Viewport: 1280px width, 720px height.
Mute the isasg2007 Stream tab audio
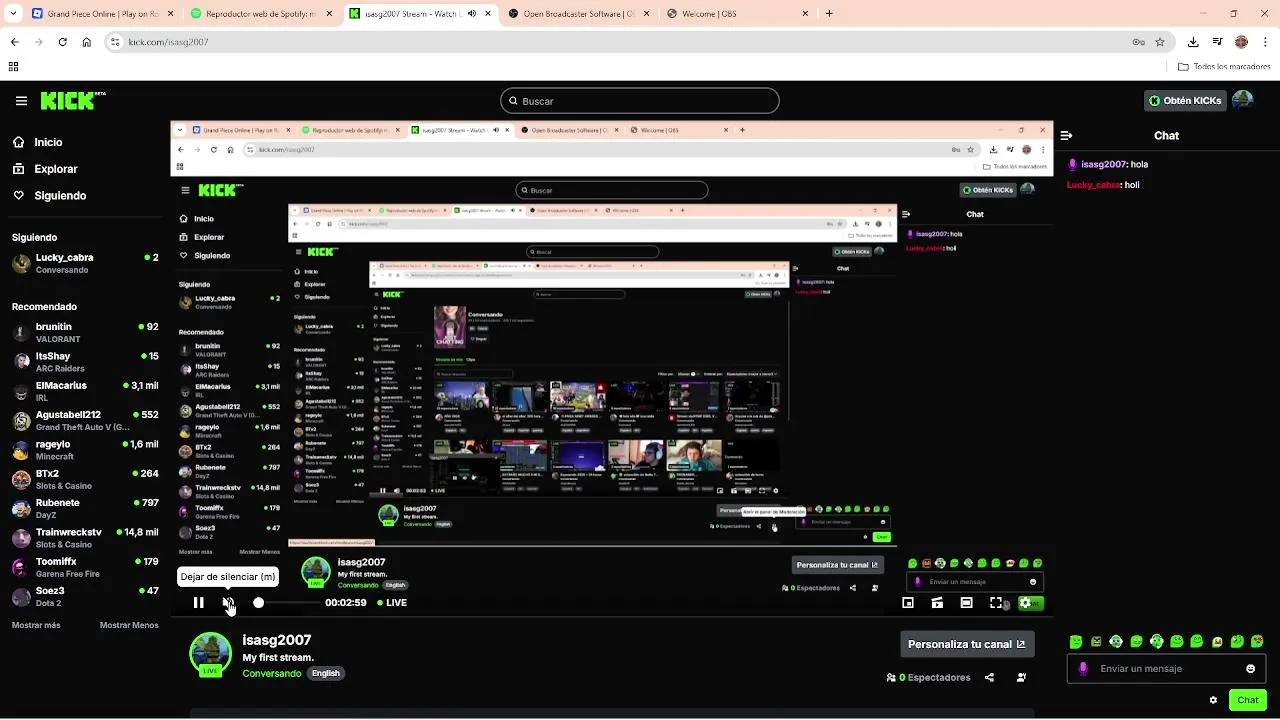click(x=472, y=14)
